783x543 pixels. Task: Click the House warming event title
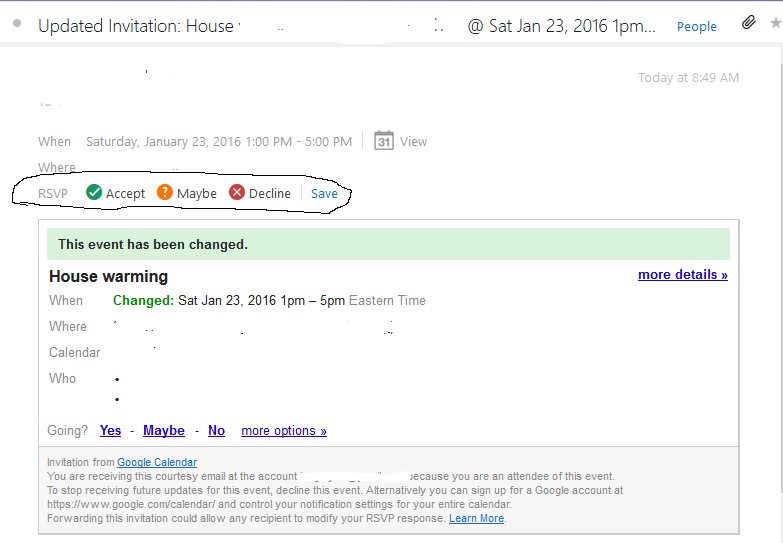coord(108,276)
